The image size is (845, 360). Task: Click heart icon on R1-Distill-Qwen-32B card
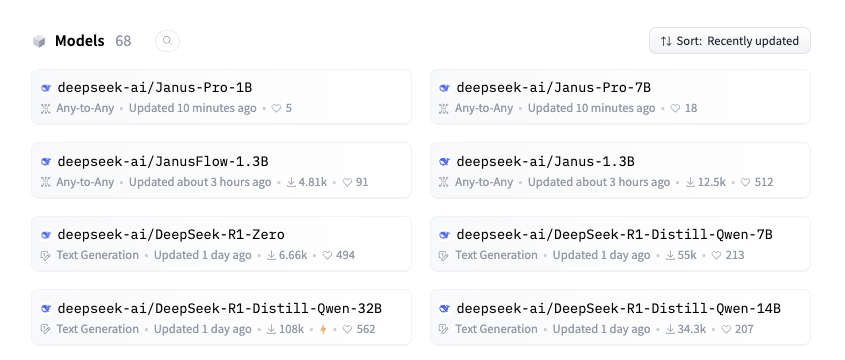348,329
